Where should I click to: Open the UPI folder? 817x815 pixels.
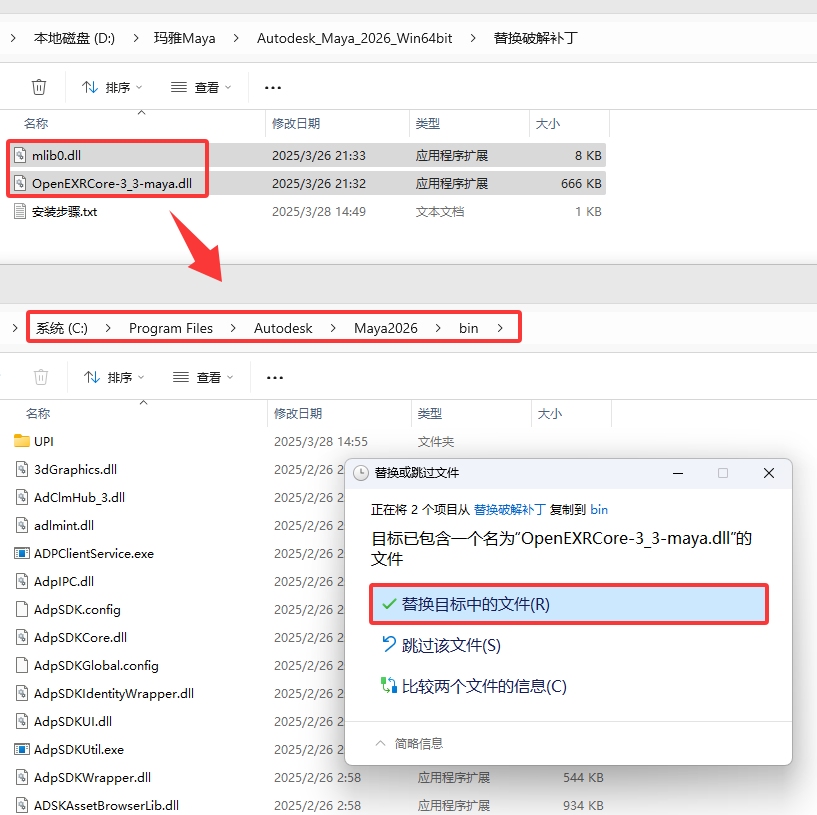point(44,441)
